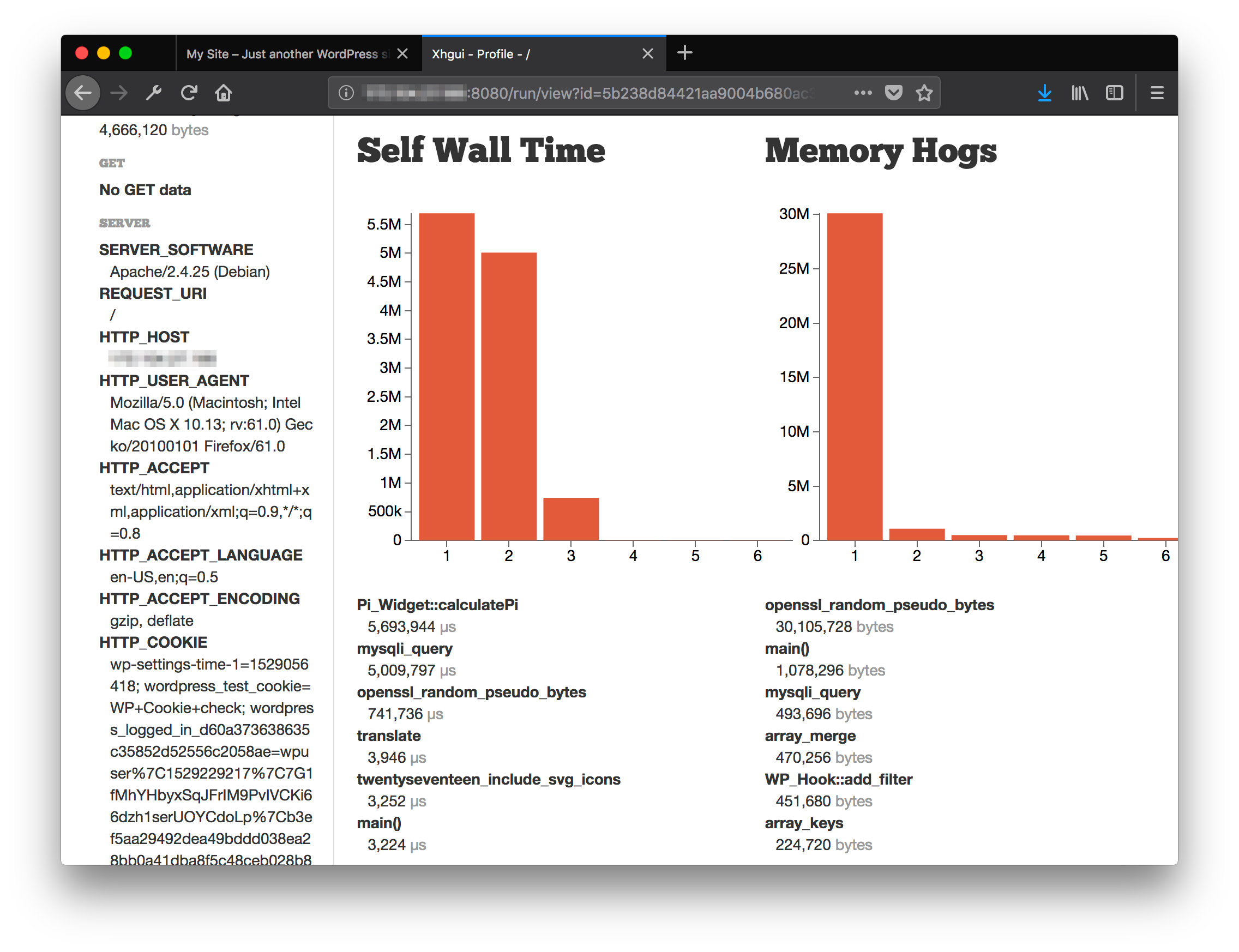The height and width of the screenshot is (952, 1239).
Task: Toggle the sidebar view icon
Action: click(x=1114, y=92)
